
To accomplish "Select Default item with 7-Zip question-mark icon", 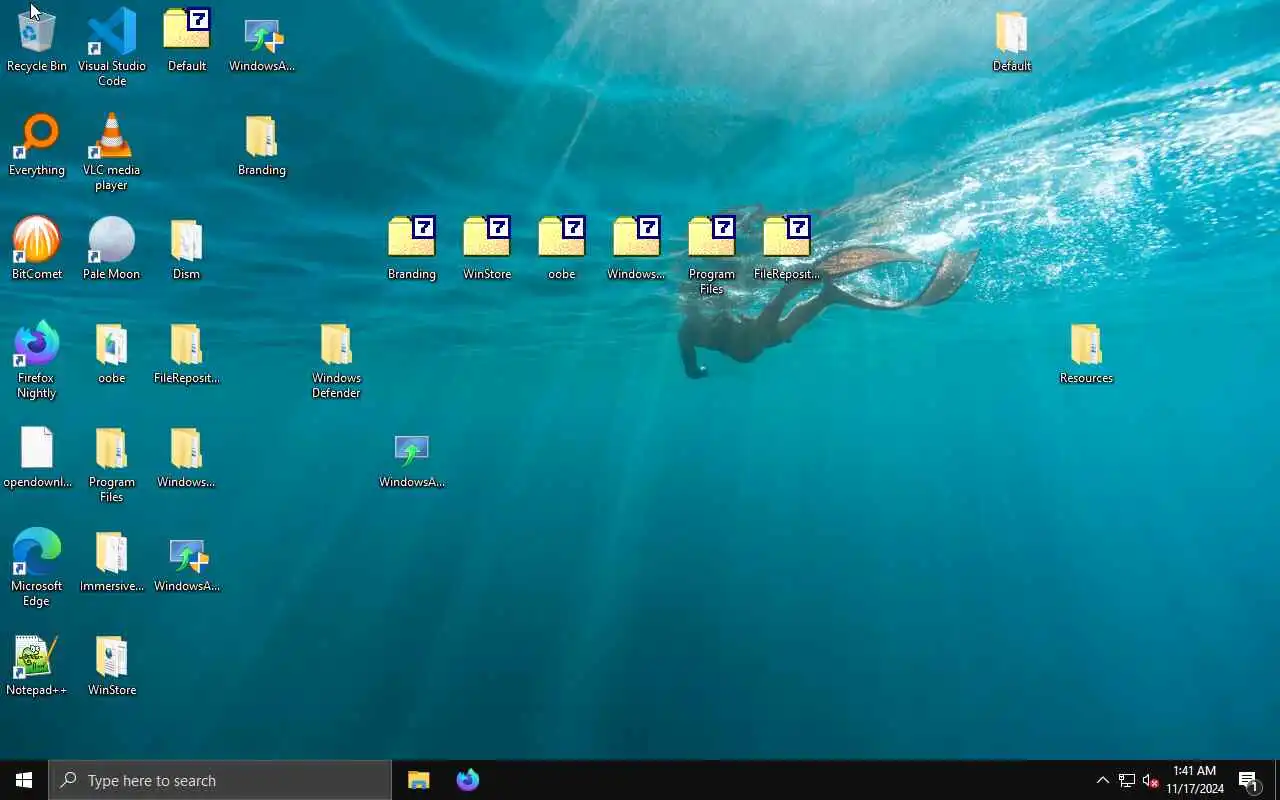I will coord(187,40).
